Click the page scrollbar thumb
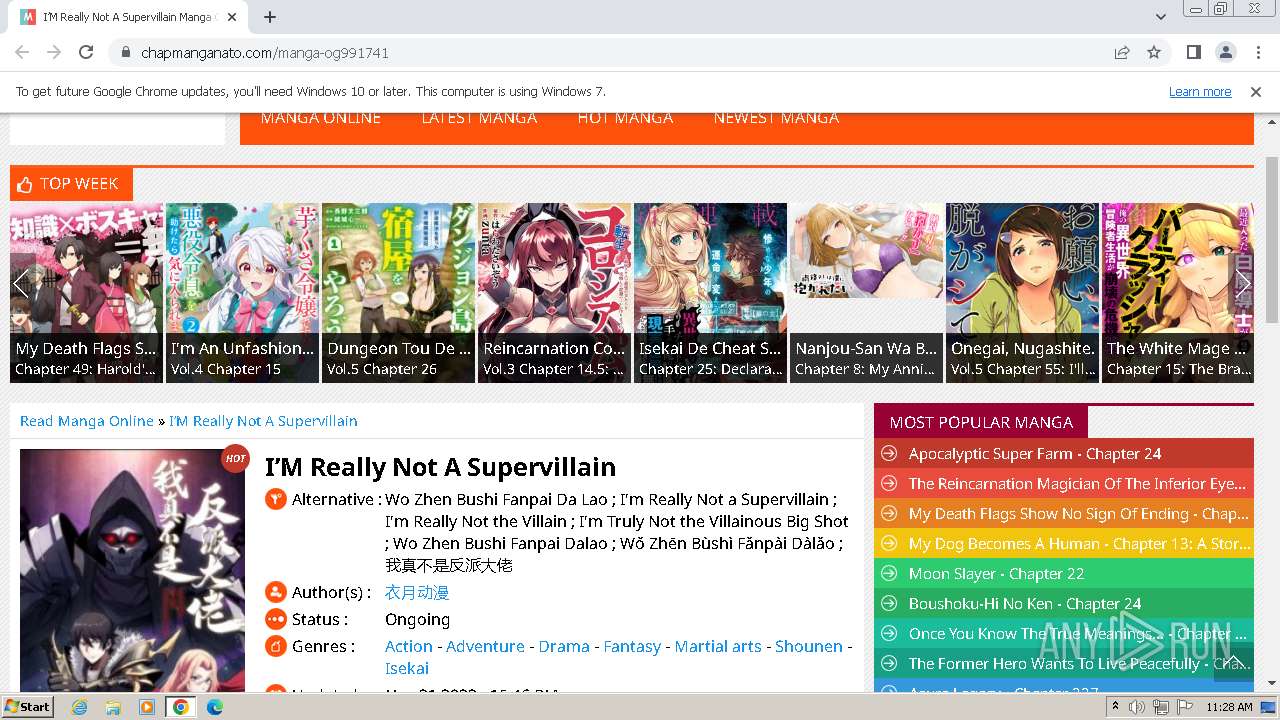 coord(1272,240)
